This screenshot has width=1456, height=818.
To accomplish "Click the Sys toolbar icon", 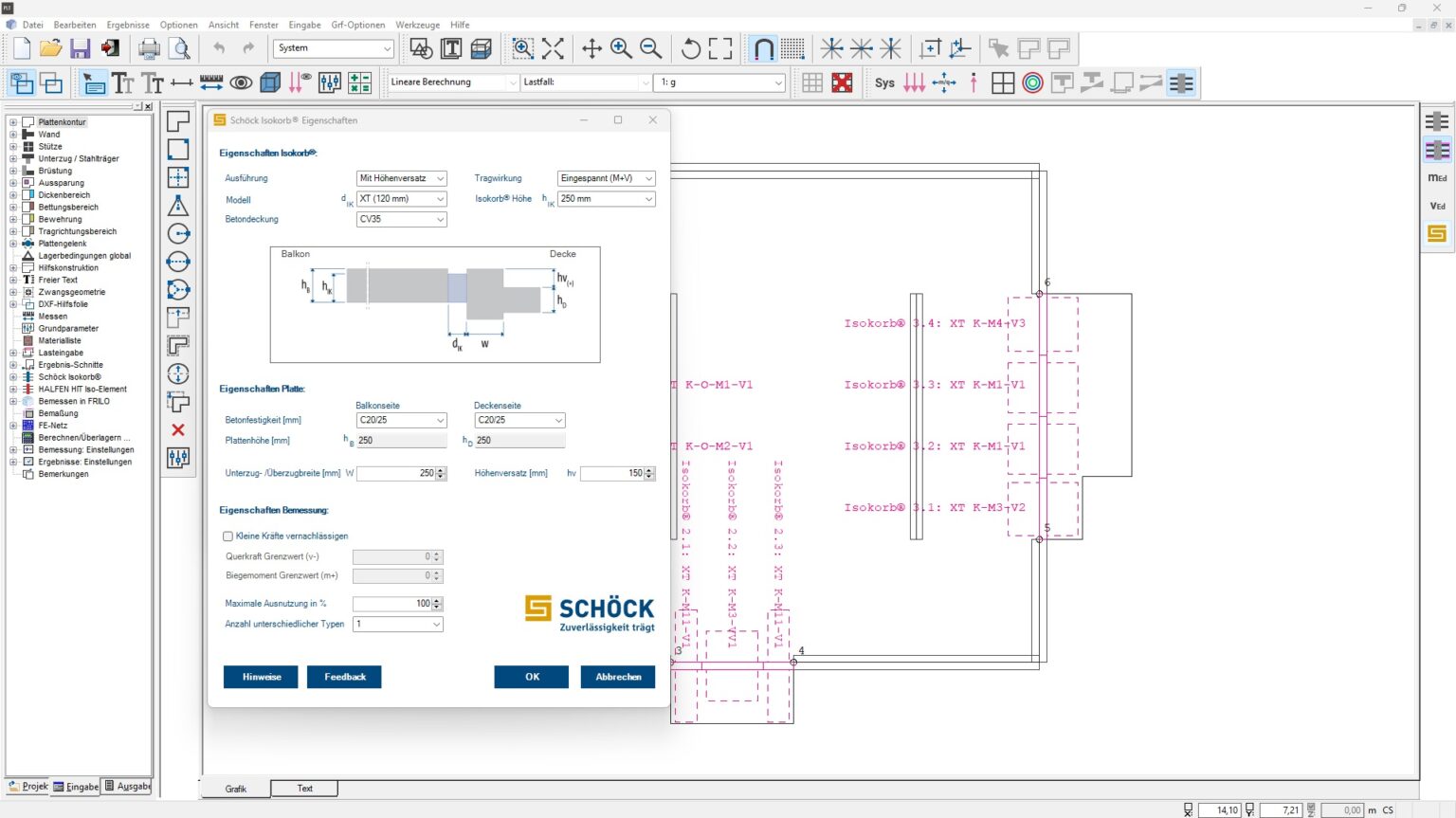I will [x=884, y=83].
